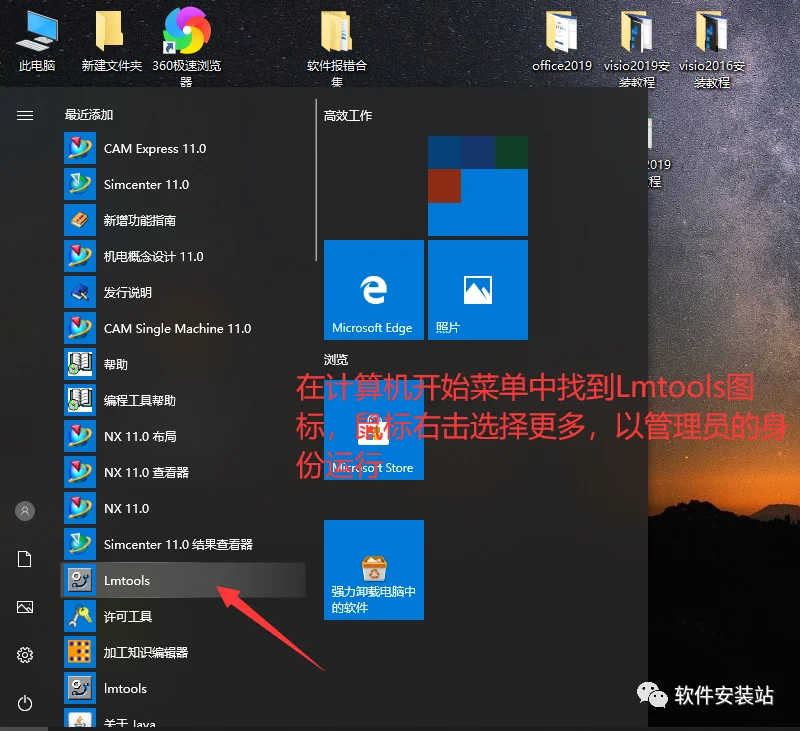This screenshot has width=800, height=731.
Task: Launch NX 11.0 布局 icon
Action: (x=80, y=436)
